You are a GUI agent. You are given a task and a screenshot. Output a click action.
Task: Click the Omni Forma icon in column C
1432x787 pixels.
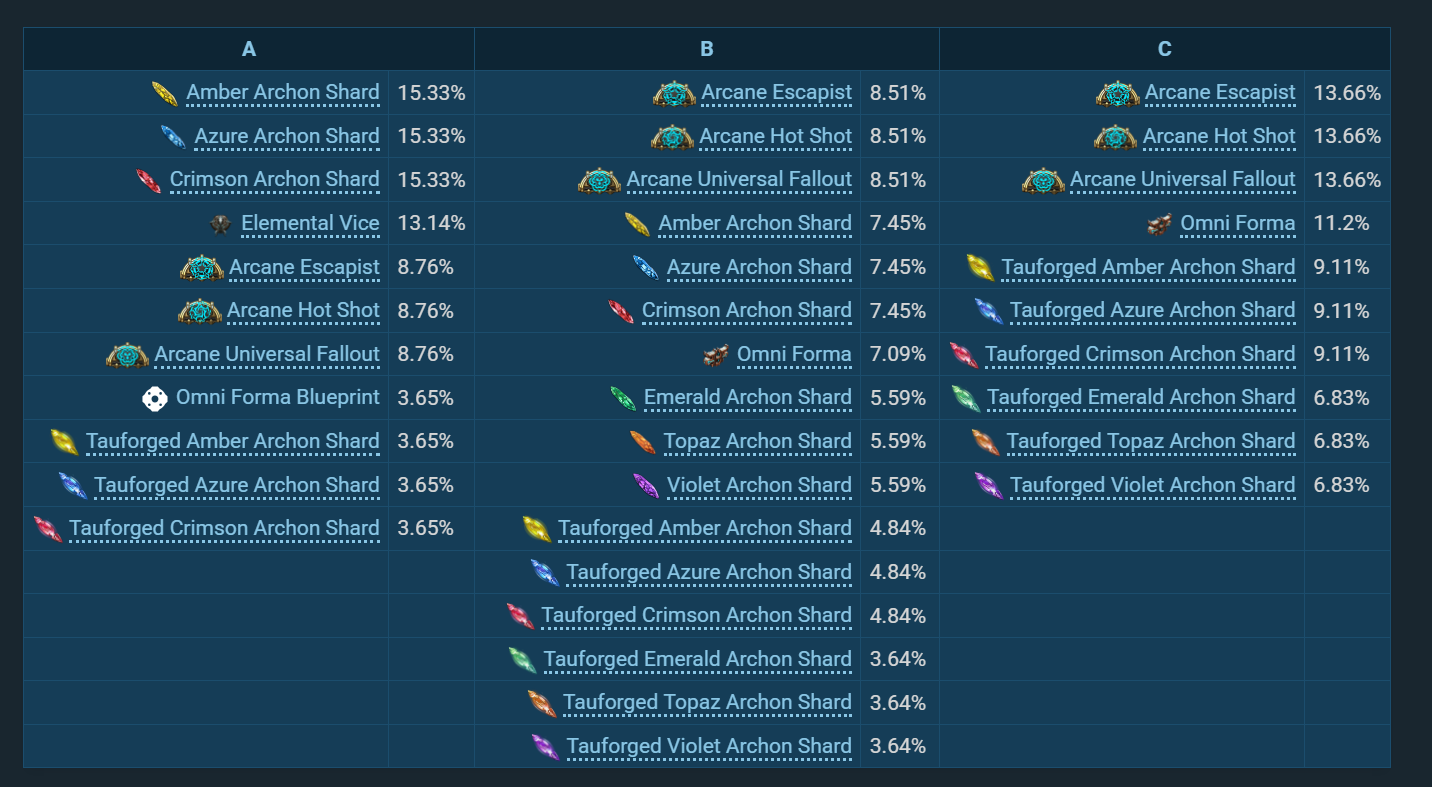1159,225
